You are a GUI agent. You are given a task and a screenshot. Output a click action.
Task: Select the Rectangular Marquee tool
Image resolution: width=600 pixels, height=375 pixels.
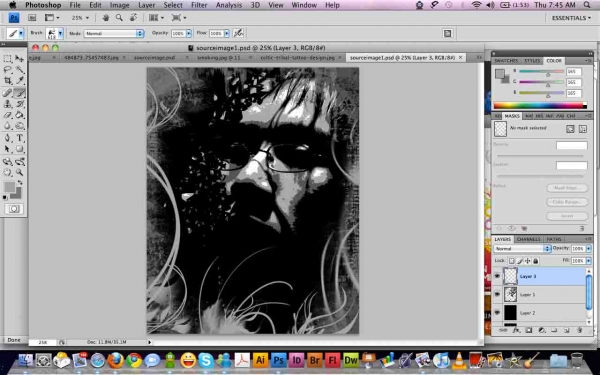pyautogui.click(x=8, y=59)
